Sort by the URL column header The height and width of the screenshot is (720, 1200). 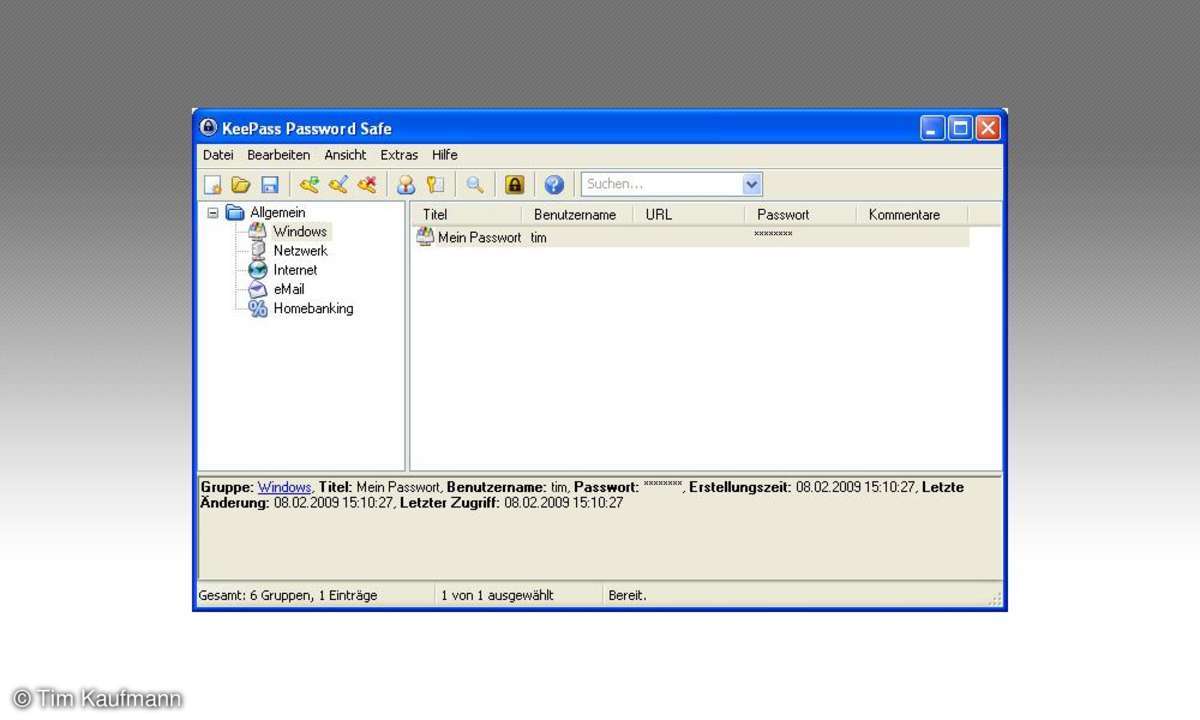click(x=689, y=214)
